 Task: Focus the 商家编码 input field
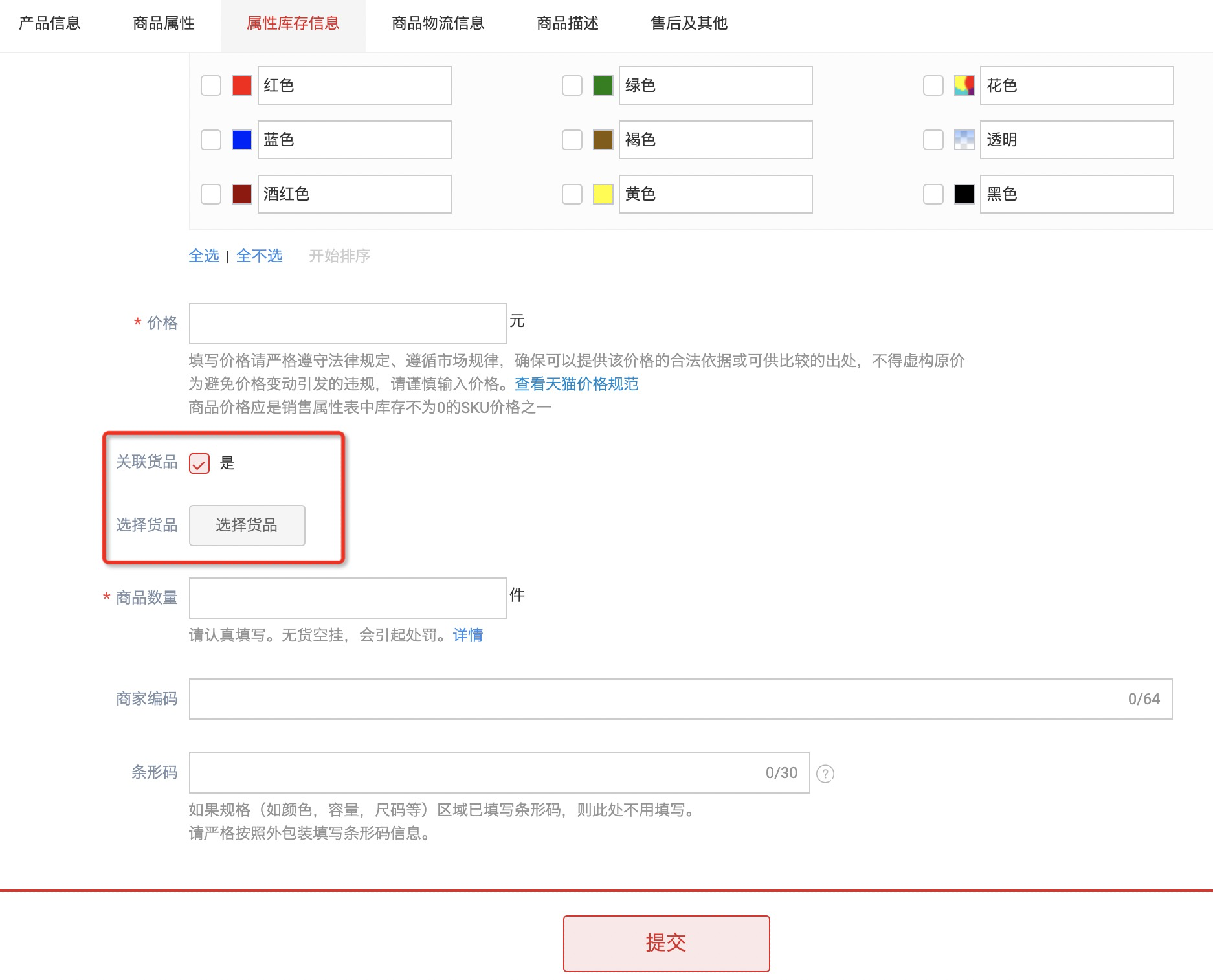click(681, 699)
